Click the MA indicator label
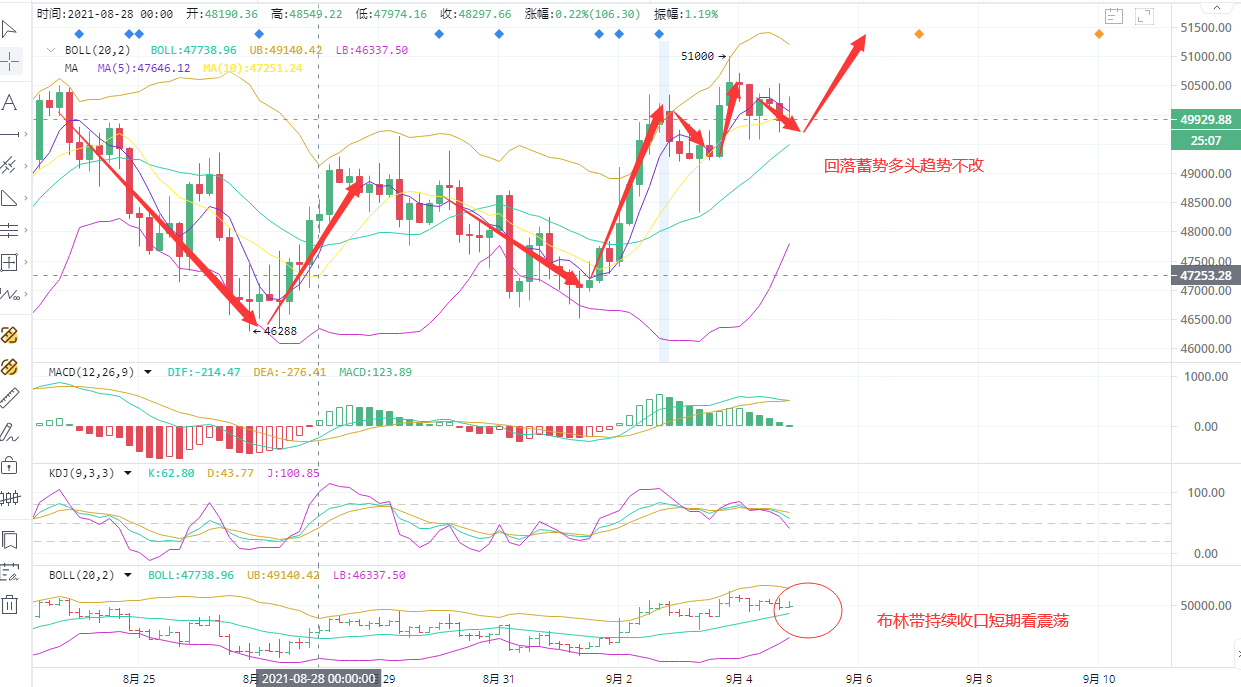The width and height of the screenshot is (1241, 687). [71, 68]
